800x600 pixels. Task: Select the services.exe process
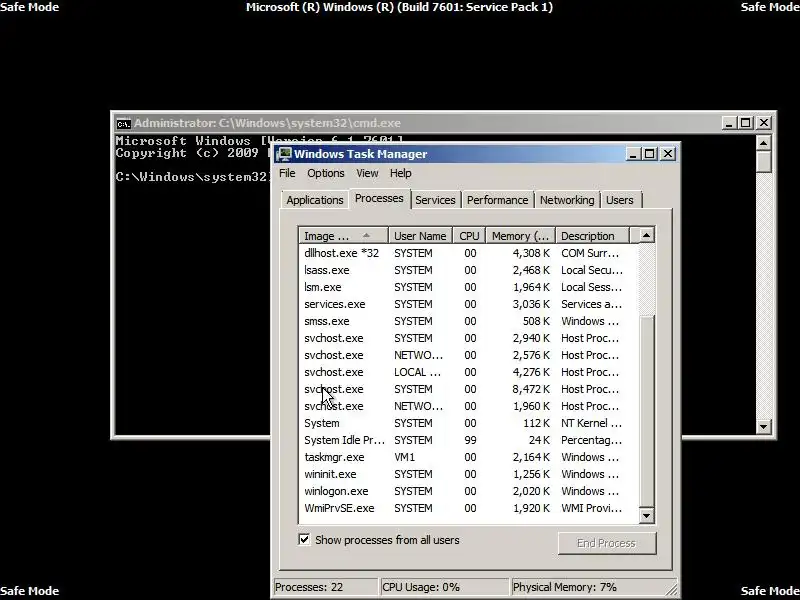468,304
